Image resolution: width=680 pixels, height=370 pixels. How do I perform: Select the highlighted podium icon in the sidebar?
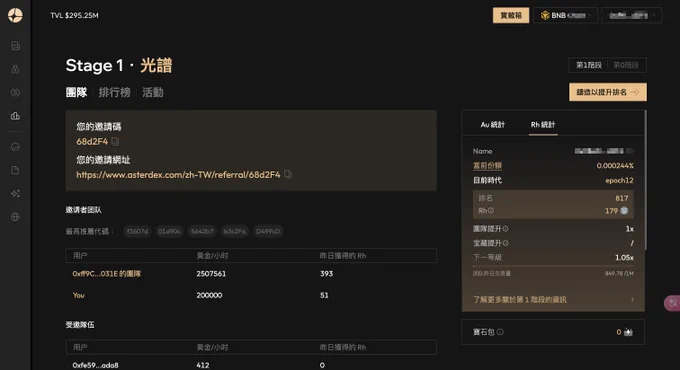point(15,116)
